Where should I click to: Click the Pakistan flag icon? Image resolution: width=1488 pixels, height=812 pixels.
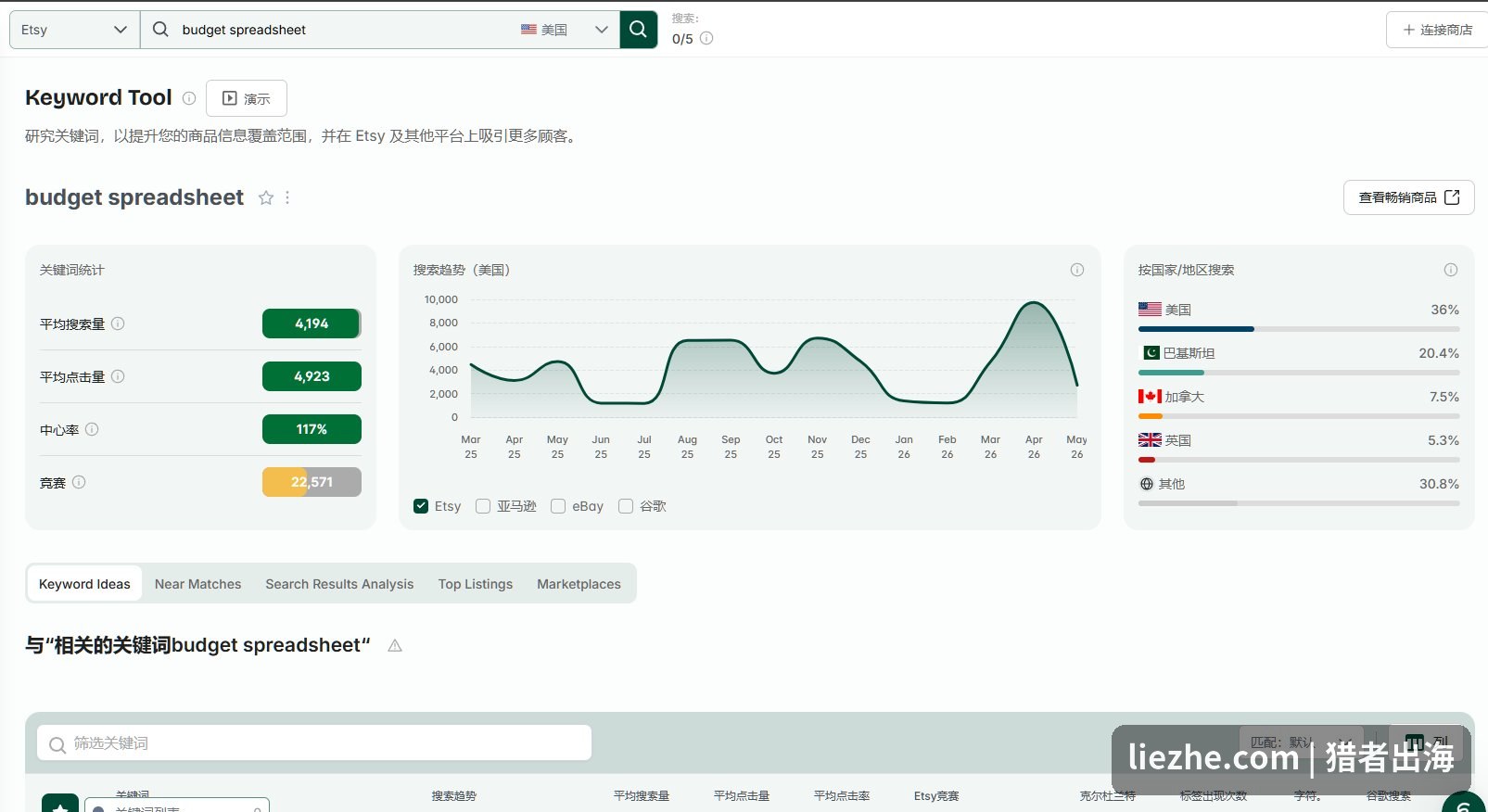click(x=1150, y=353)
